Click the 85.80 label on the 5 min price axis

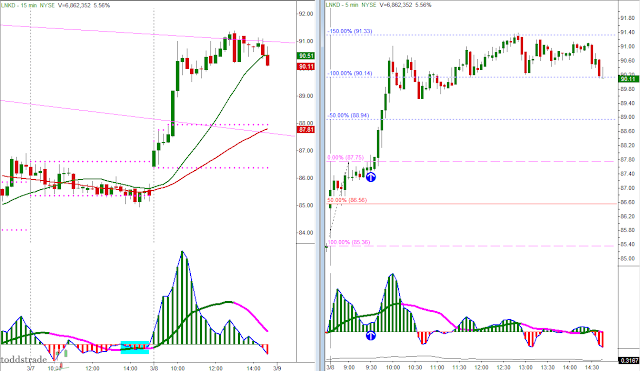point(627,230)
